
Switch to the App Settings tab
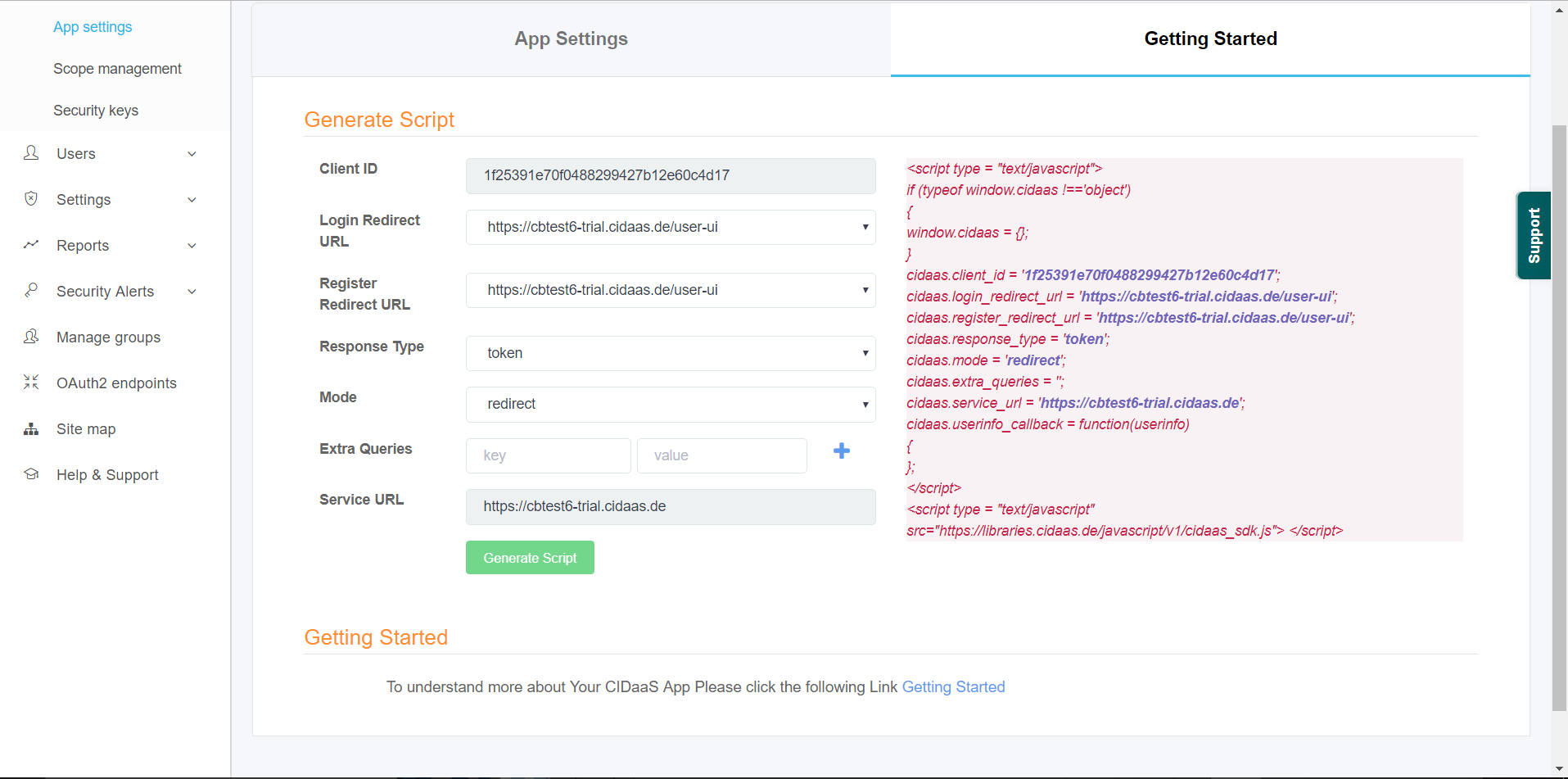pyautogui.click(x=571, y=39)
